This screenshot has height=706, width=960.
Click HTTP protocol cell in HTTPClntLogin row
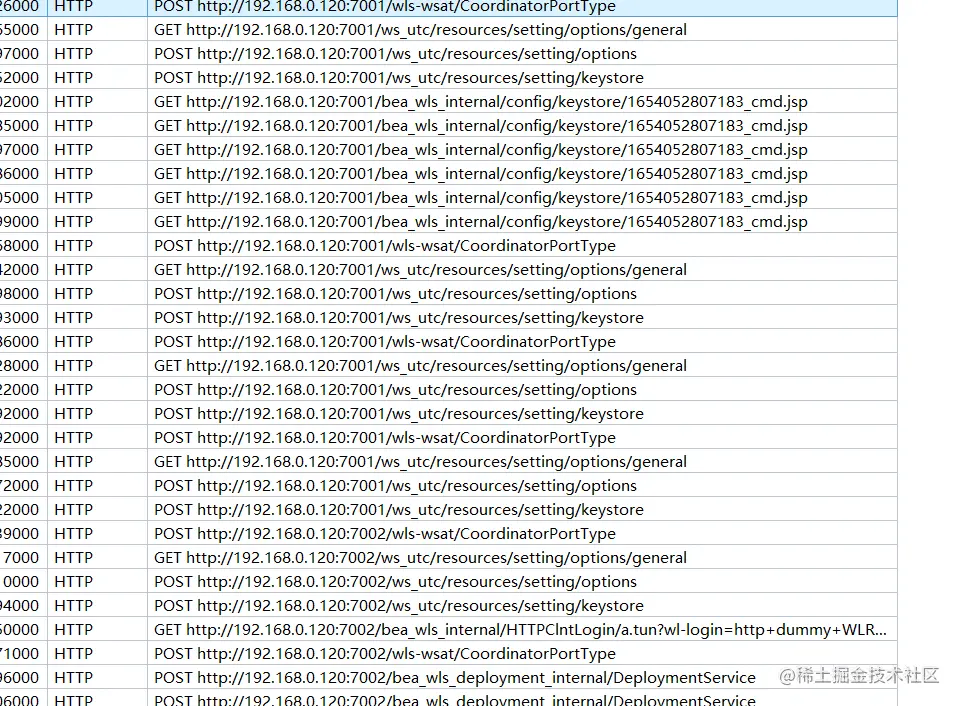click(x=97, y=629)
